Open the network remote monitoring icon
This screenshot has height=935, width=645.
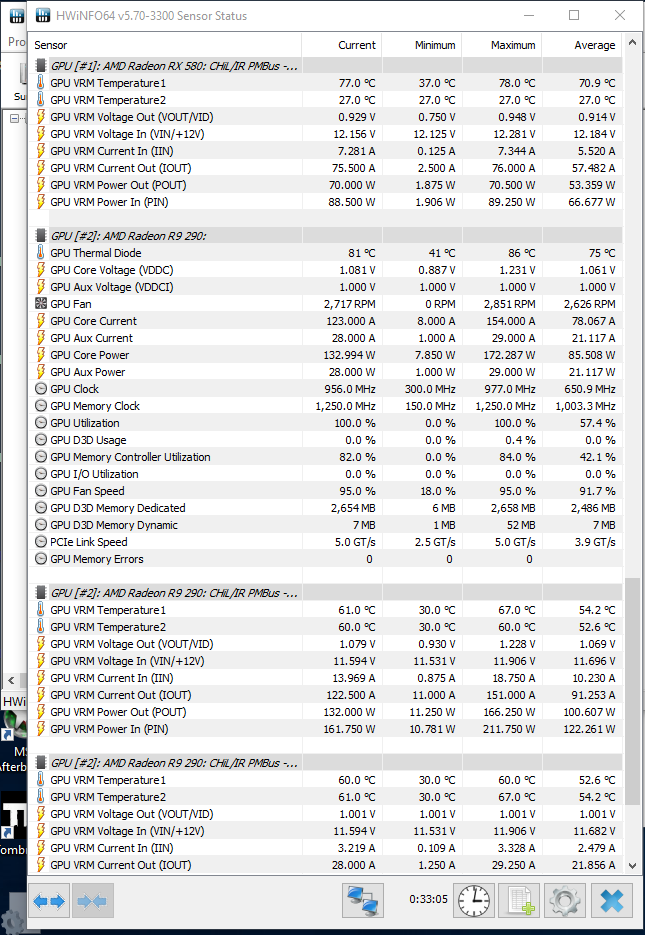(x=362, y=900)
